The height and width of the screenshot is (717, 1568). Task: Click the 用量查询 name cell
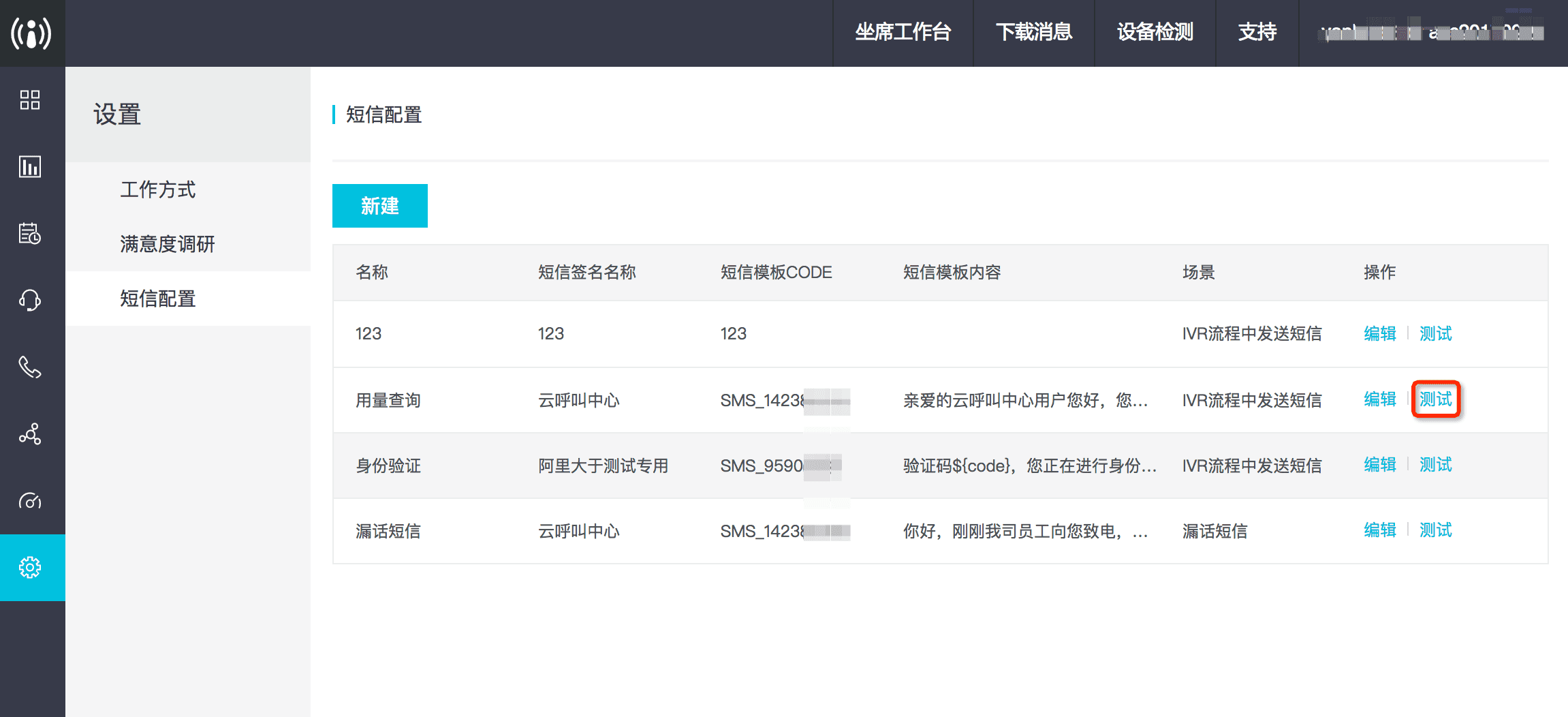coord(388,400)
